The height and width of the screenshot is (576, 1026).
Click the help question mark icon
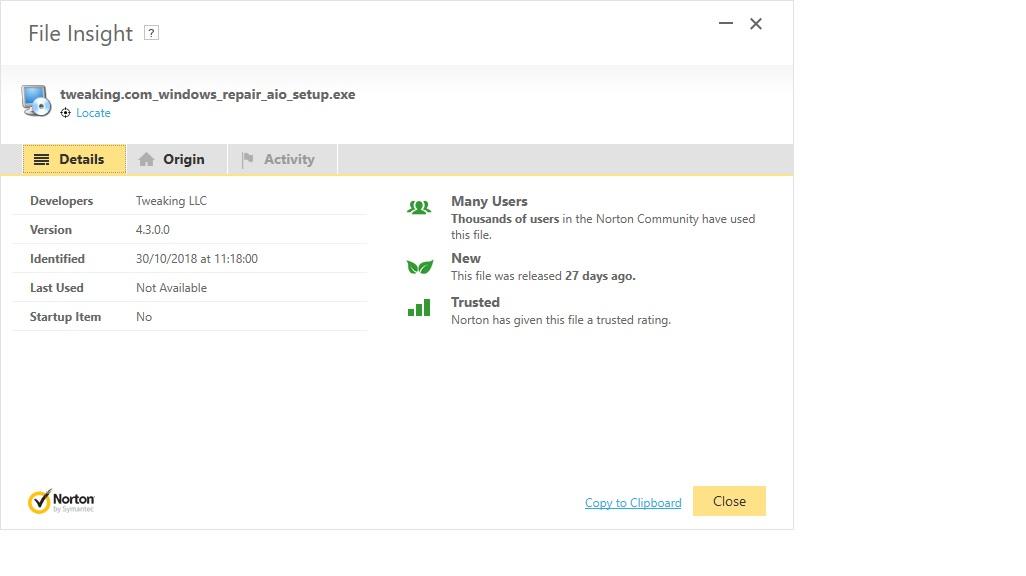151,33
